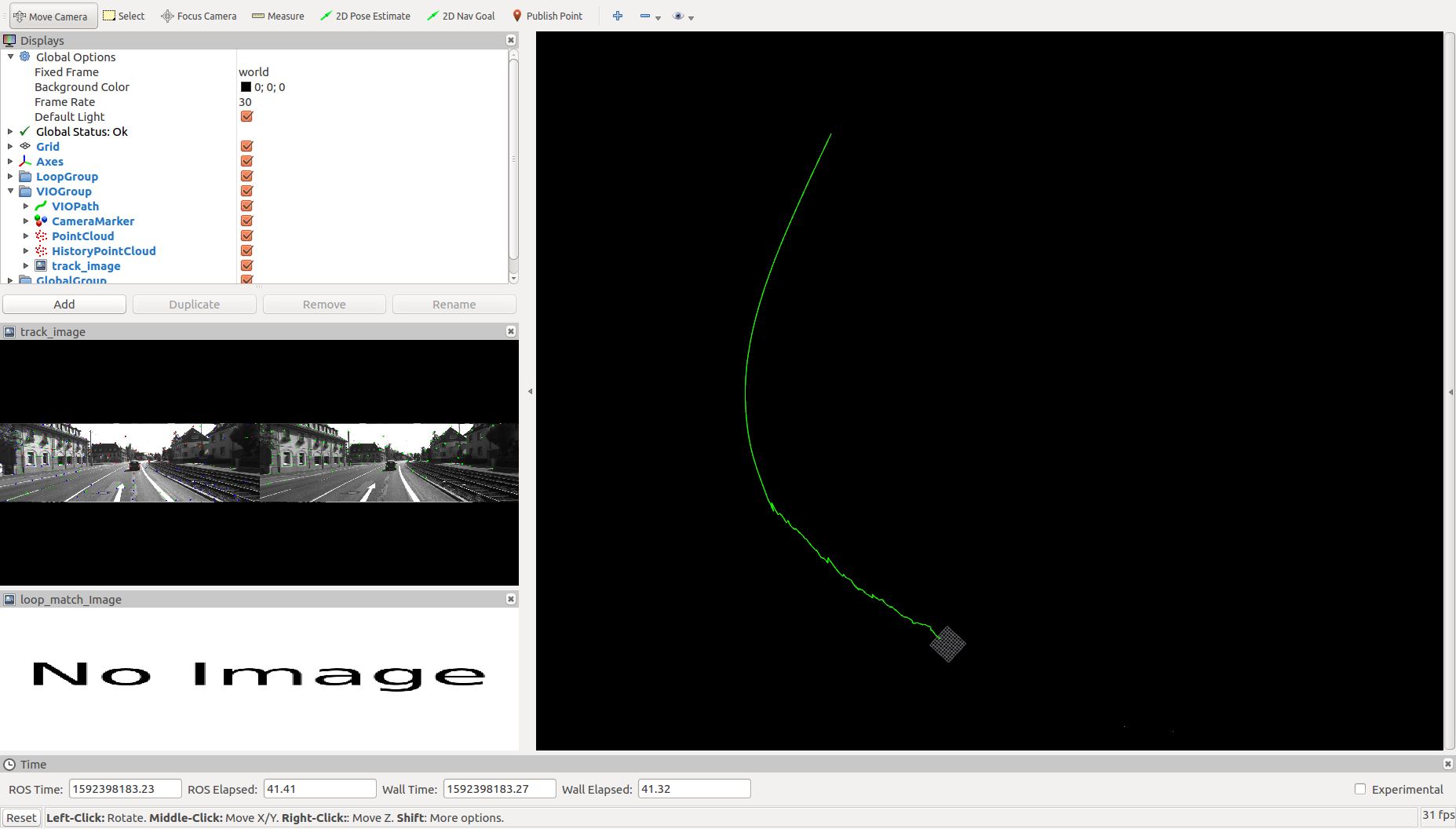
Task: Pick the Measure tool
Action: coord(278,16)
